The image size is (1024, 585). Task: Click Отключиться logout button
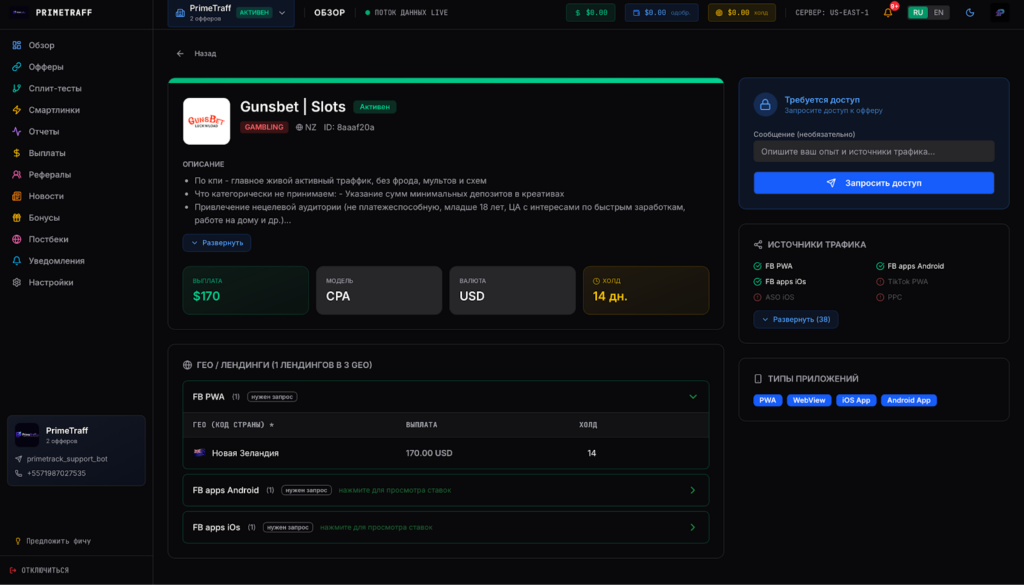pyautogui.click(x=39, y=570)
